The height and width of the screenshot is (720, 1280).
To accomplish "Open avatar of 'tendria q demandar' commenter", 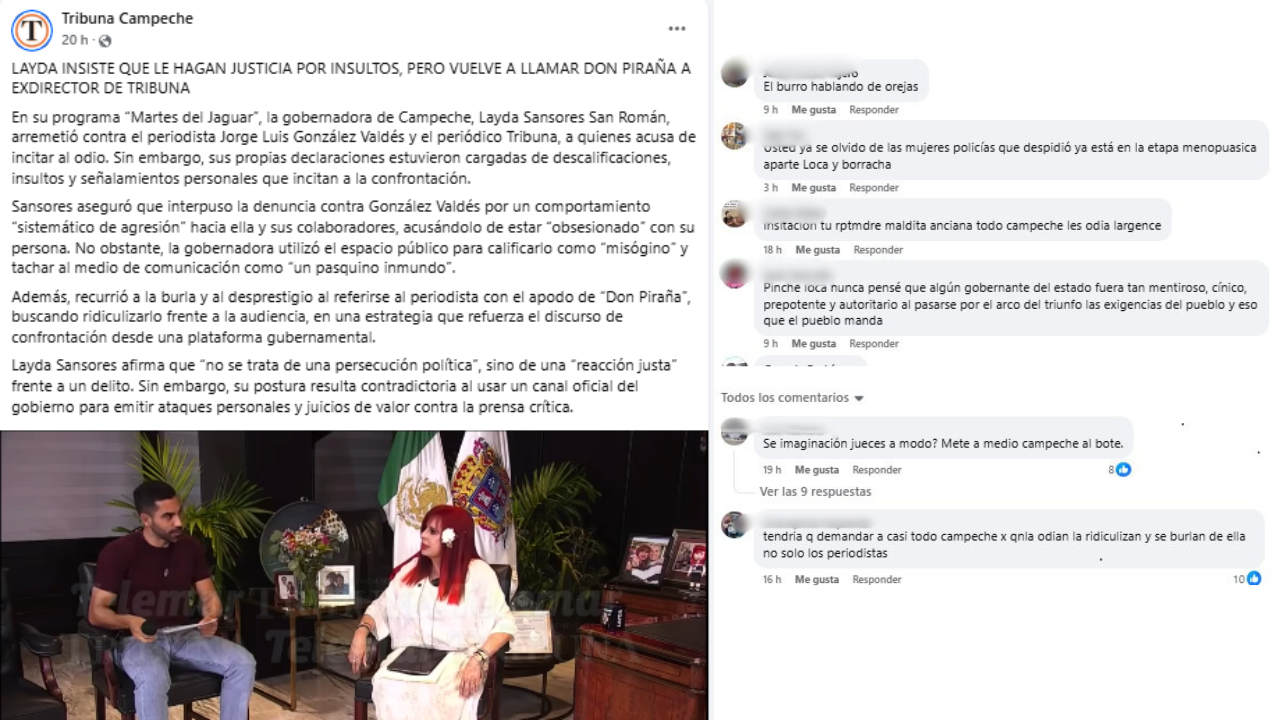I will click(x=734, y=525).
